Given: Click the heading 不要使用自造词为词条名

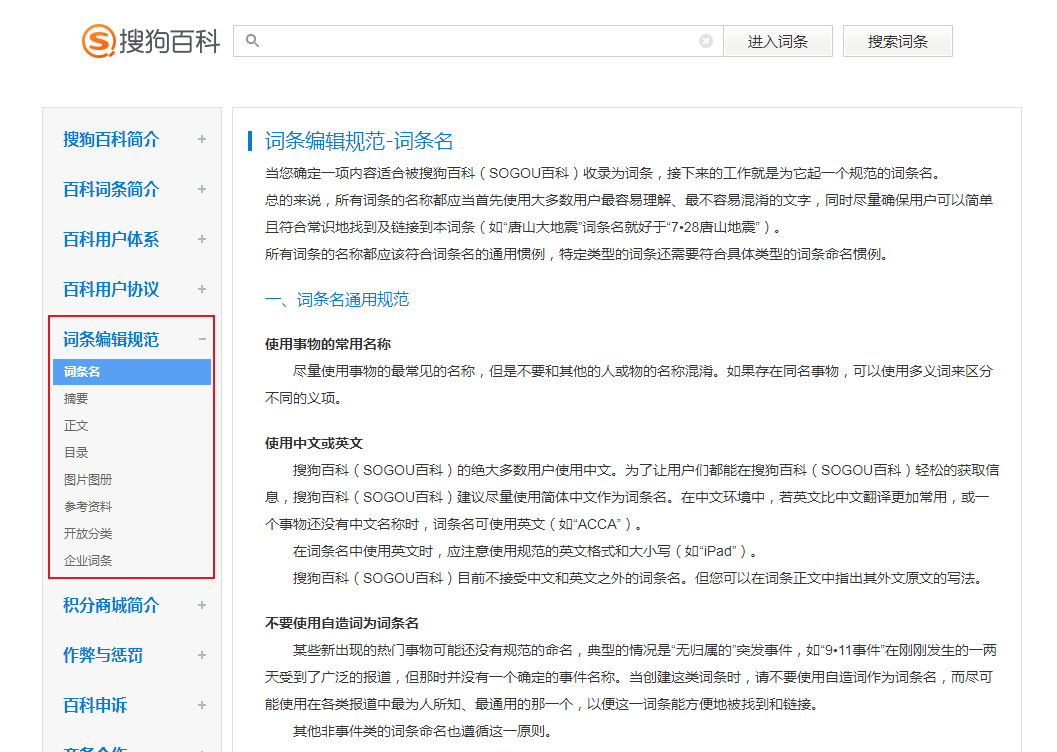Looking at the screenshot, I should click(x=342, y=623).
